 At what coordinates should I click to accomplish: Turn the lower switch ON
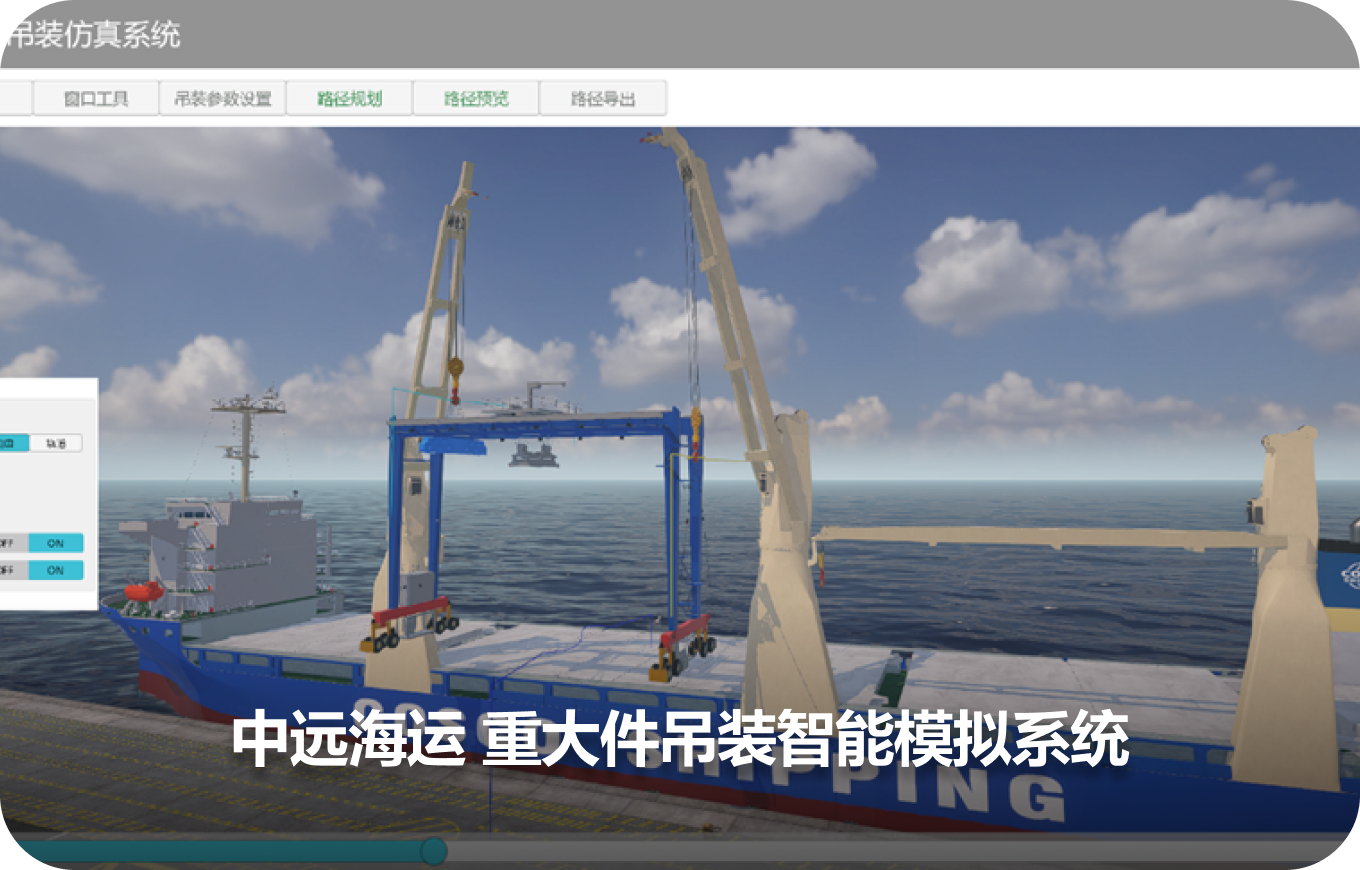[x=55, y=570]
